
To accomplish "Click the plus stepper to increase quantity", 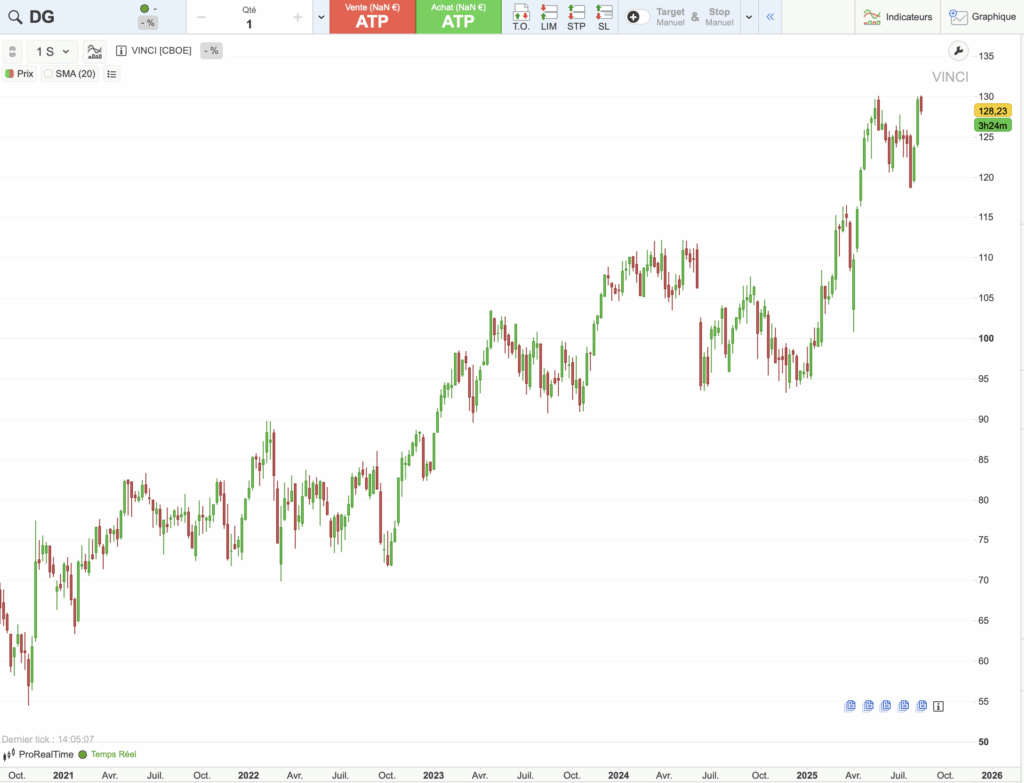I will (296, 17).
